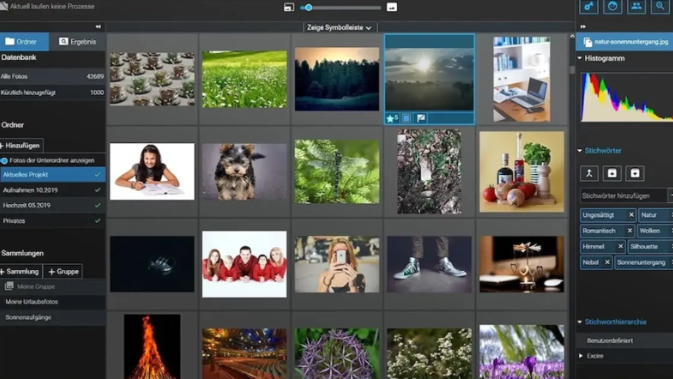Open the people group icon
The width and height of the screenshot is (673, 379).
pyautogui.click(x=636, y=6)
